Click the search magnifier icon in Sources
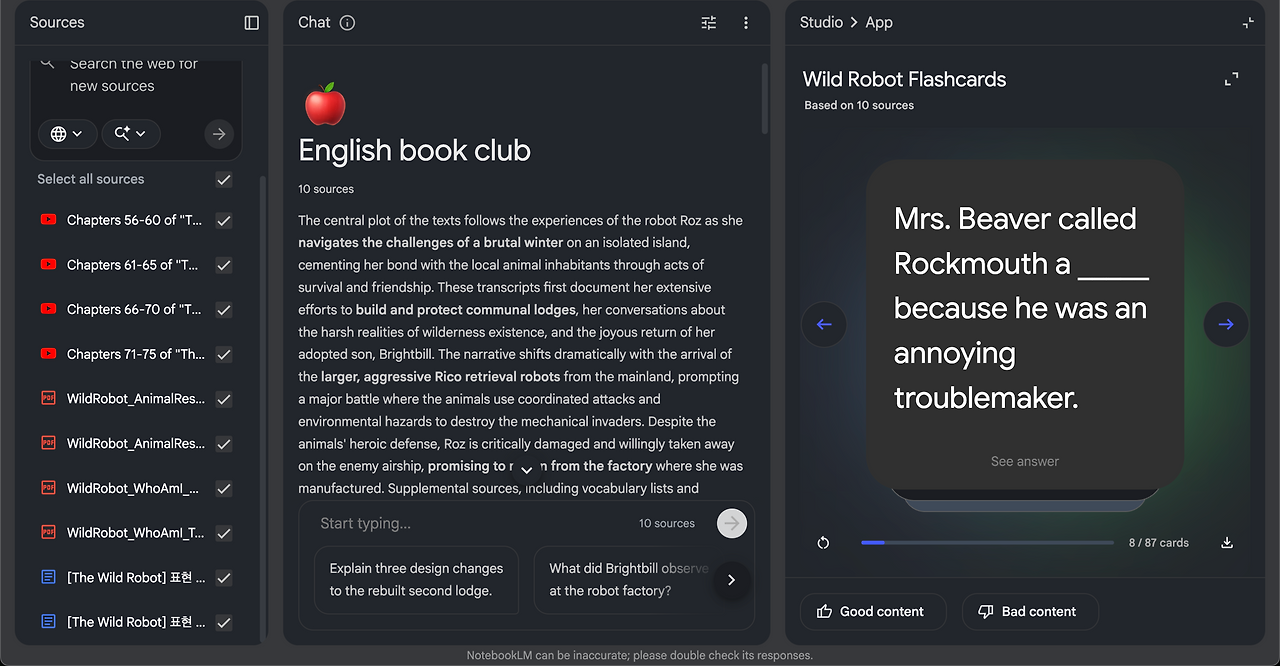The width and height of the screenshot is (1280, 666). 47,64
